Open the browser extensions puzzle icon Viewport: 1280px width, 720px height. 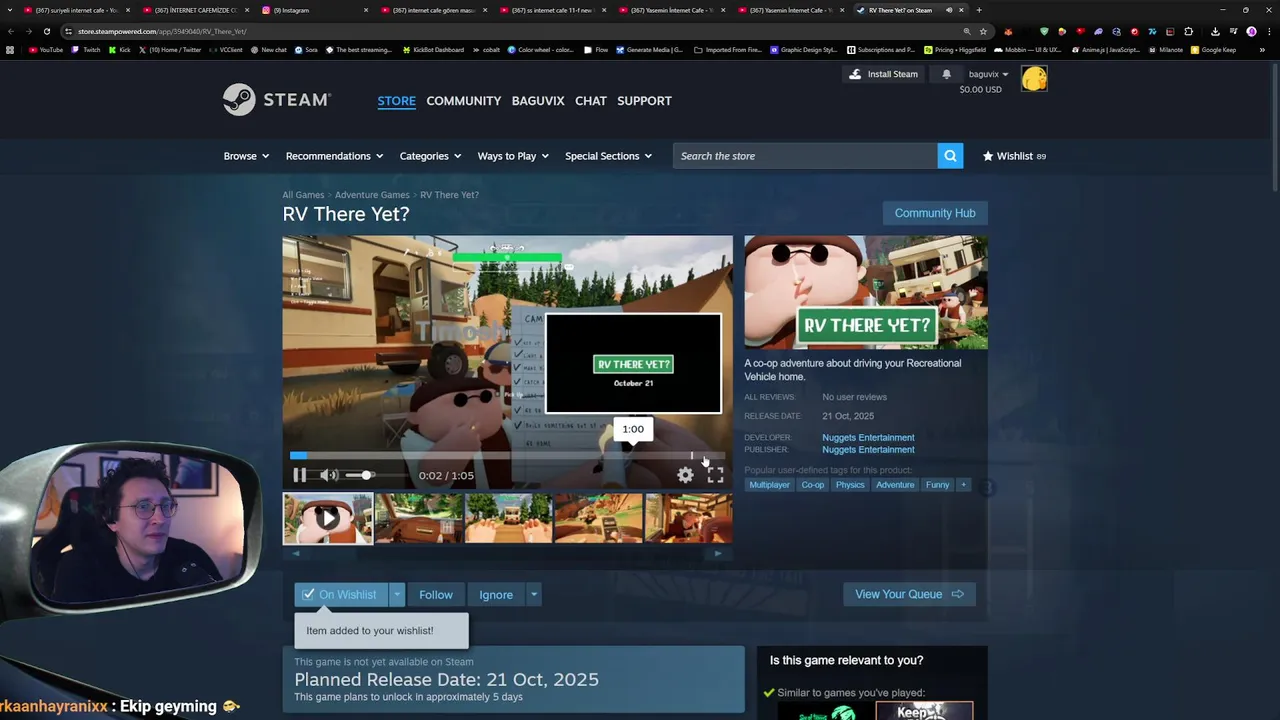[x=1189, y=31]
